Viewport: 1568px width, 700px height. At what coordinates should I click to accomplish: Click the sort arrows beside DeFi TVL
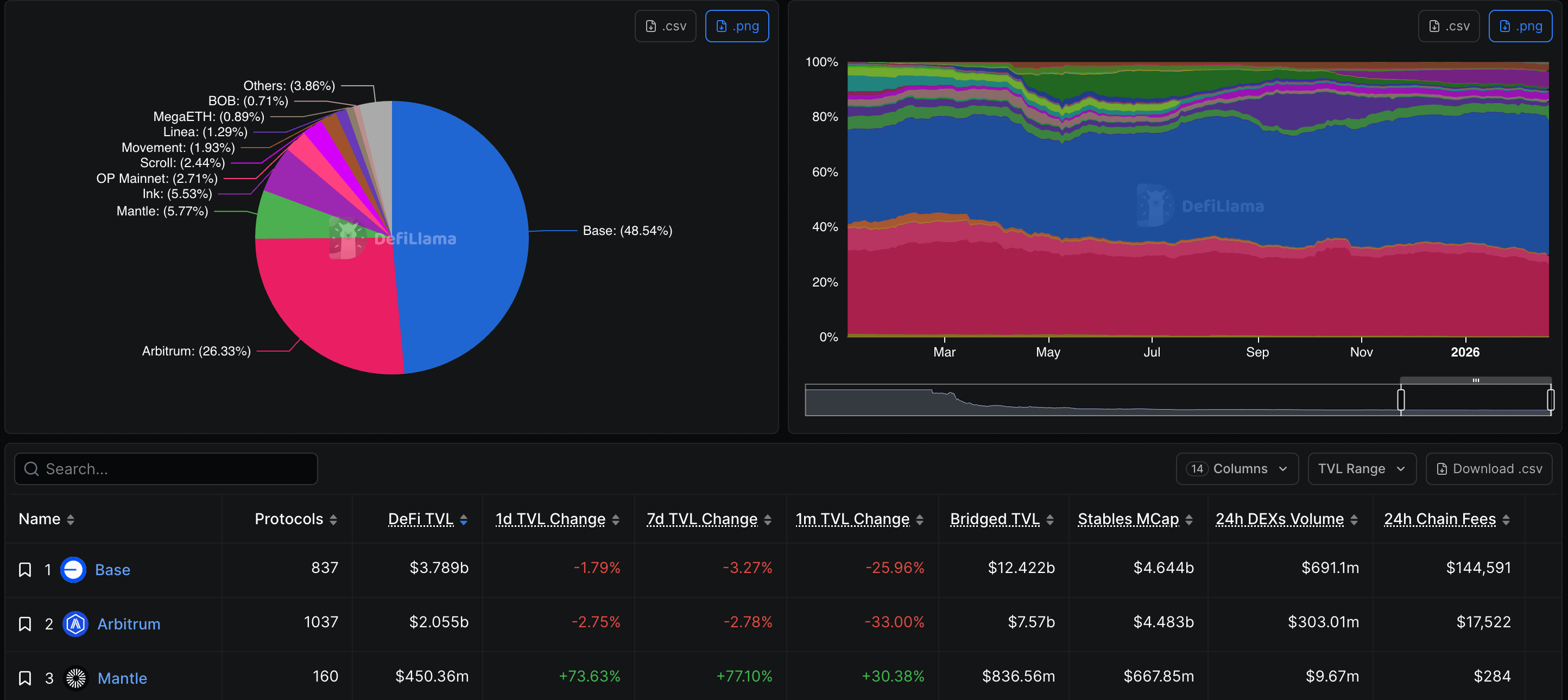point(464,519)
